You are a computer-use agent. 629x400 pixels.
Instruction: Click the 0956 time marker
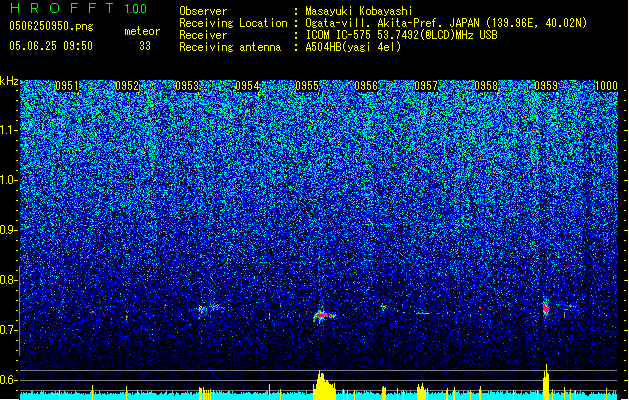[366, 86]
